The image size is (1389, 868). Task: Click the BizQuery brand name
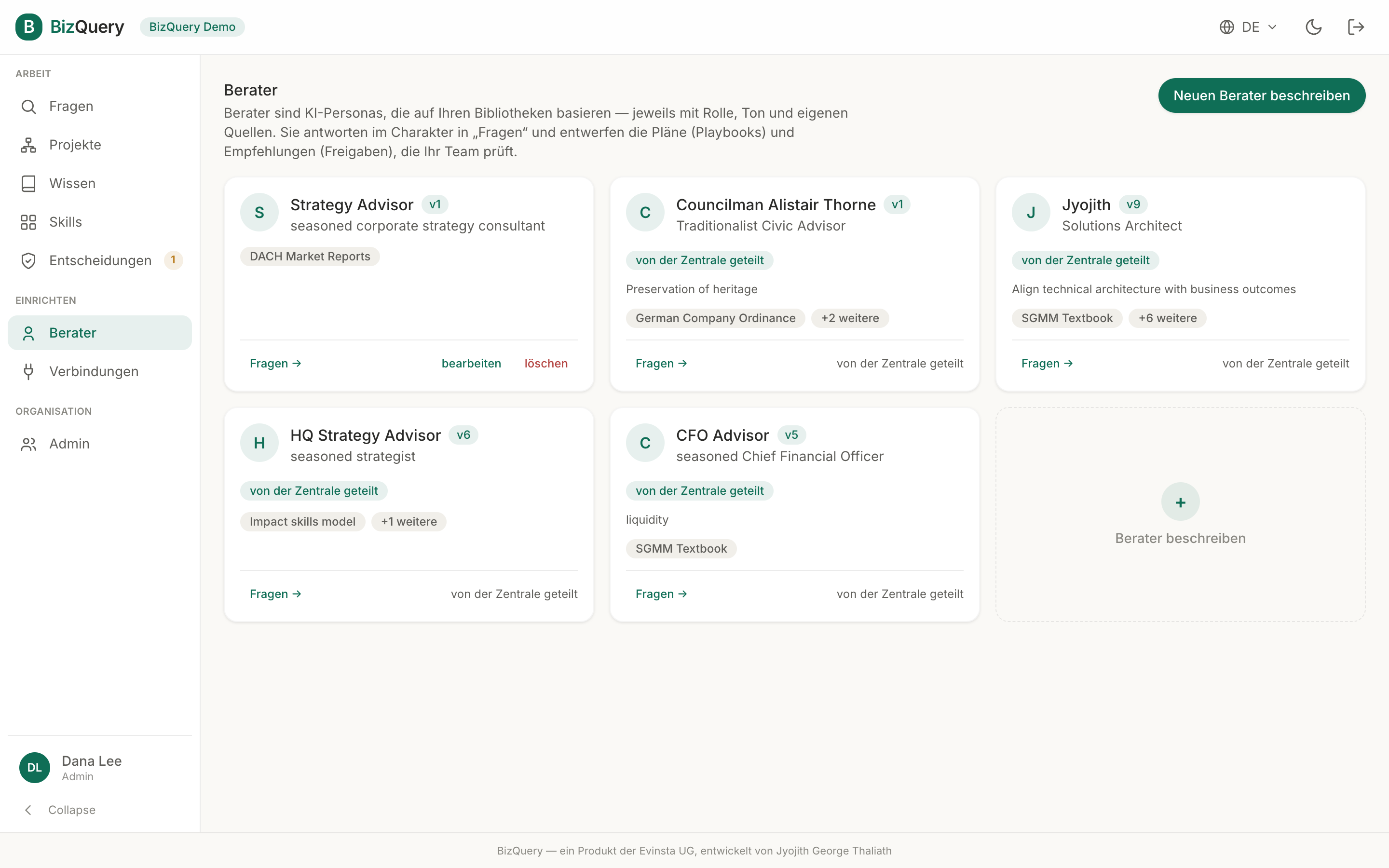[87, 27]
